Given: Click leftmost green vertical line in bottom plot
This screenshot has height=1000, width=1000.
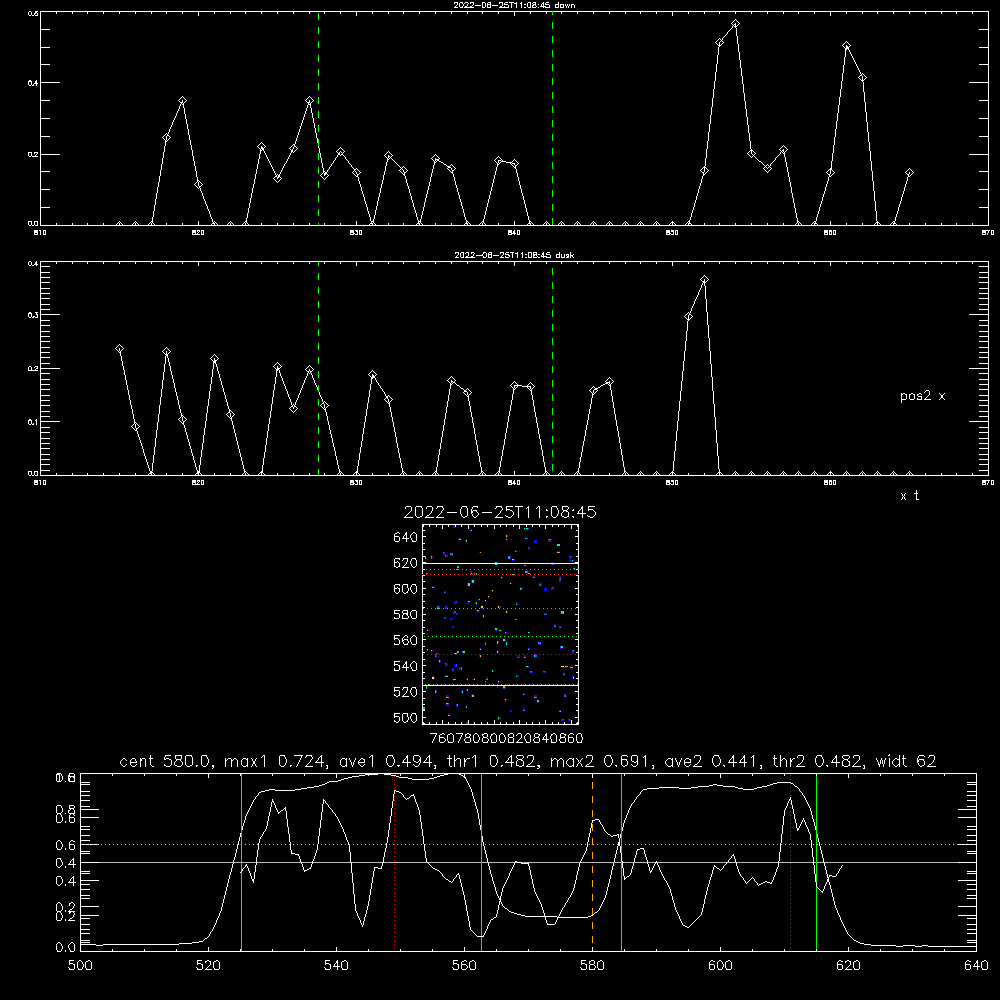Looking at the screenshot, I should tap(241, 861).
